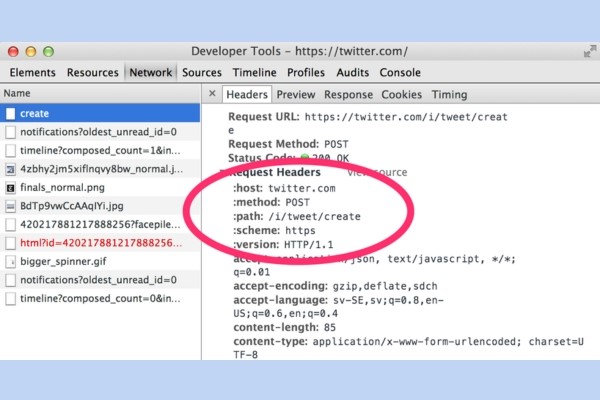Click the :host twitter.com header
The image size is (600, 400).
pos(284,188)
